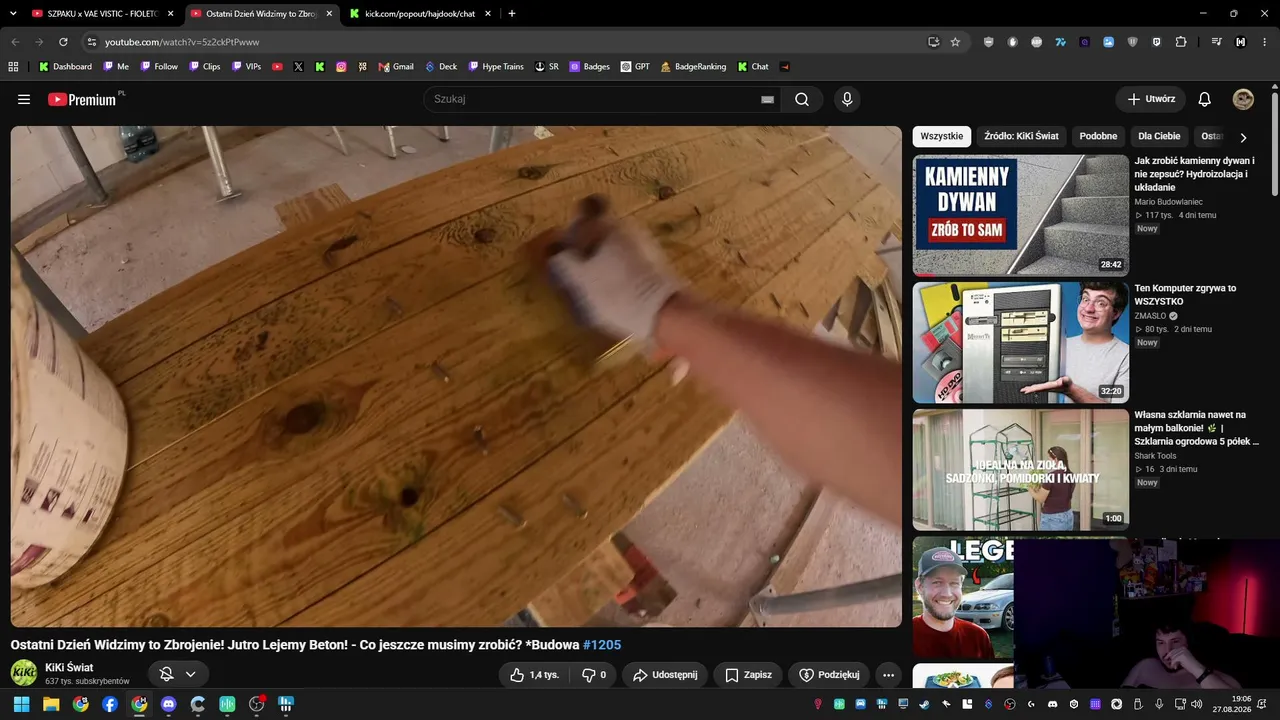Open the BadgeRanking bookmark
The width and height of the screenshot is (1280, 720).
(693, 67)
